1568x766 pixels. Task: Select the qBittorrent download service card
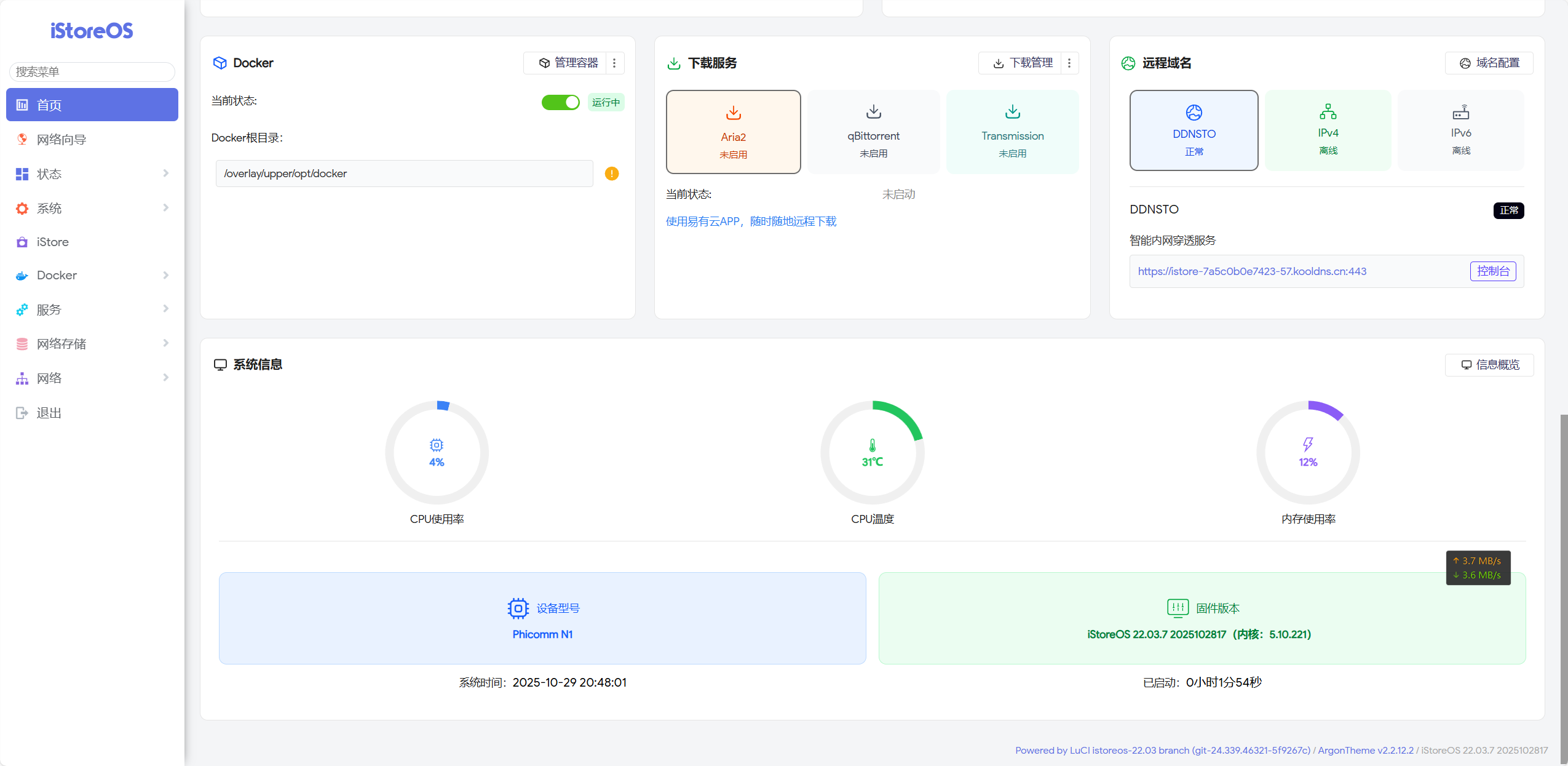[873, 132]
